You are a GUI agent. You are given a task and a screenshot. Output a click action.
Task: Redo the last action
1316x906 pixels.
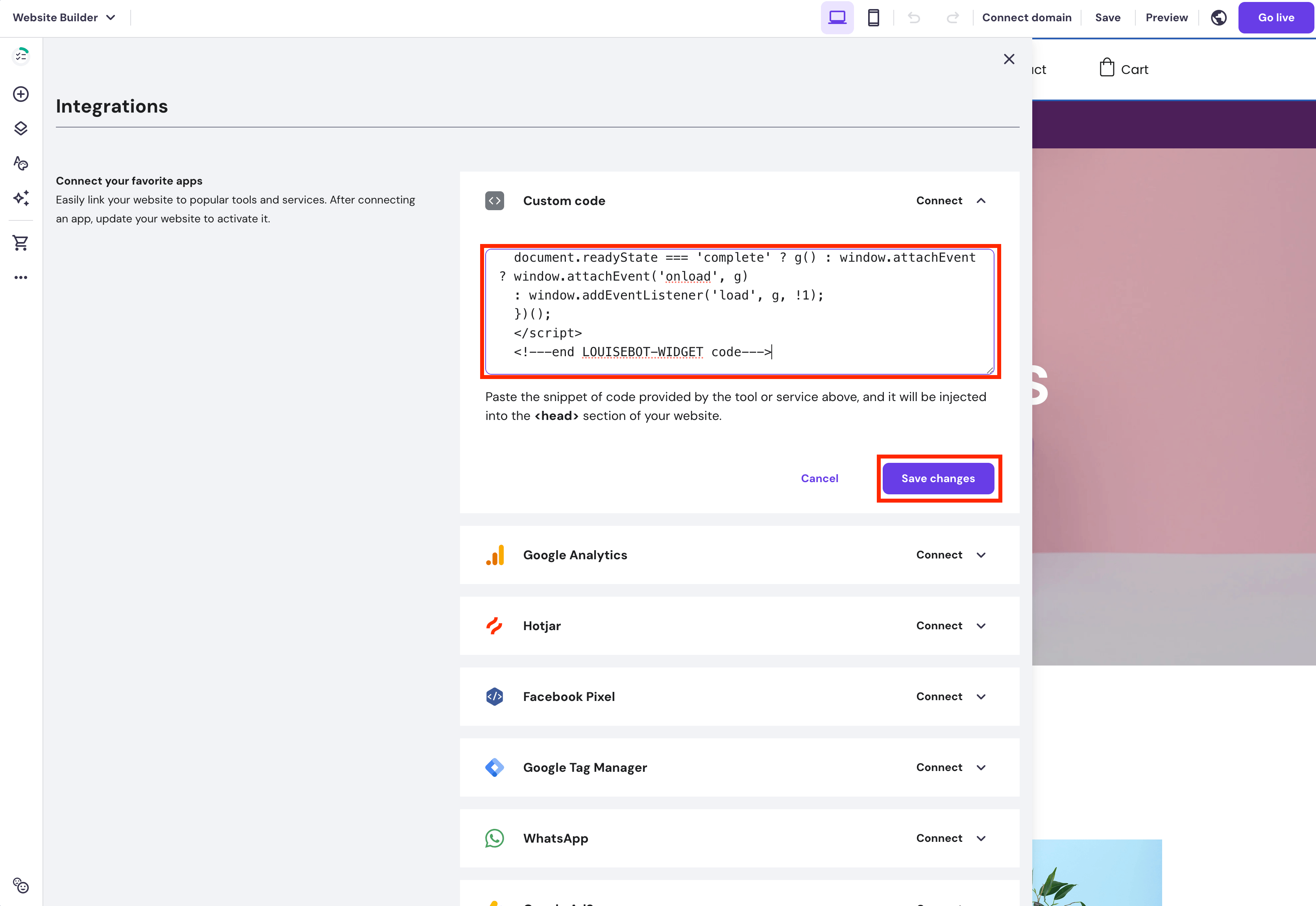[x=953, y=18]
